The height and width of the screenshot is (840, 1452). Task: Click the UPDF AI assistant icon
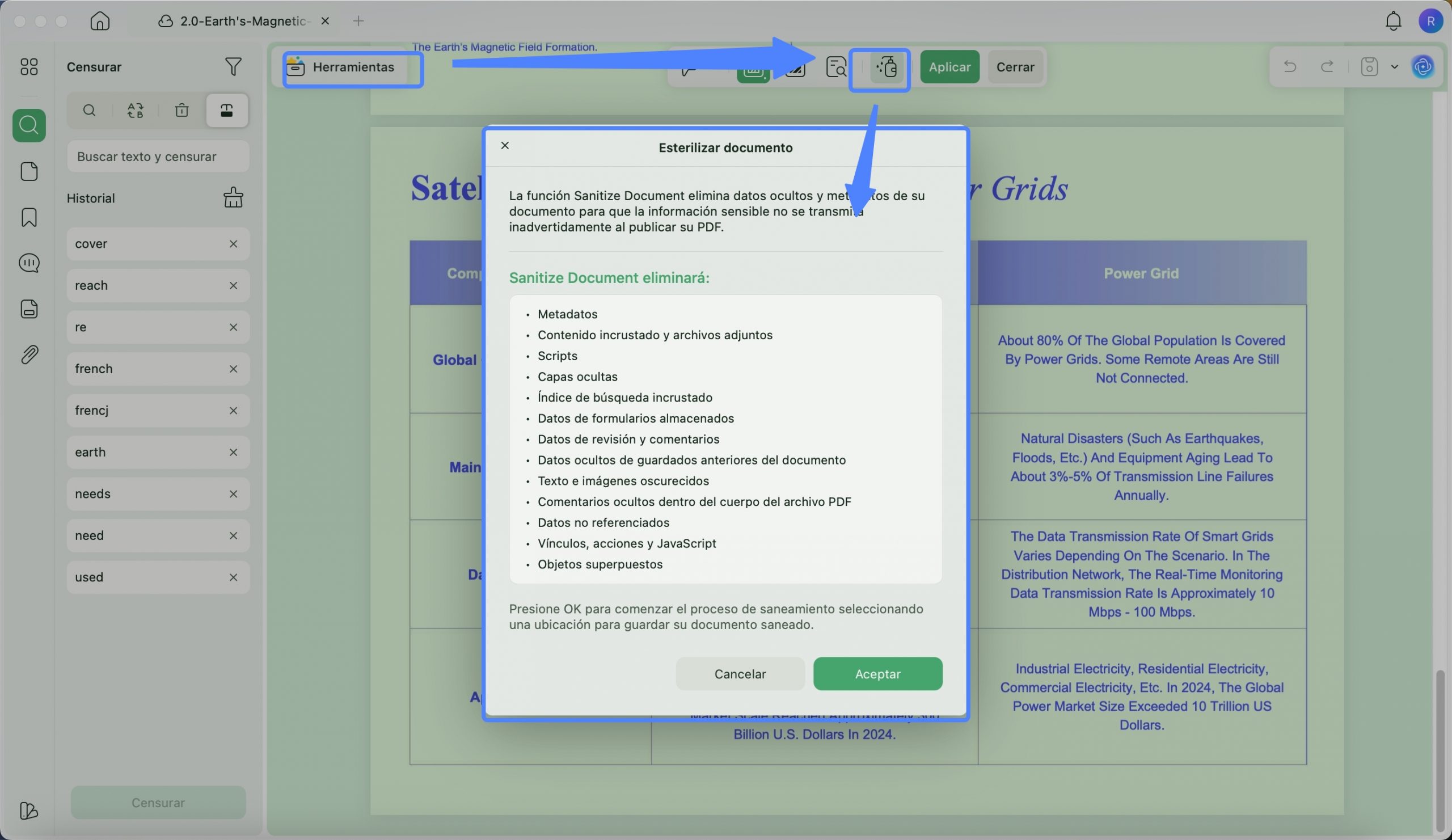[x=1422, y=67]
